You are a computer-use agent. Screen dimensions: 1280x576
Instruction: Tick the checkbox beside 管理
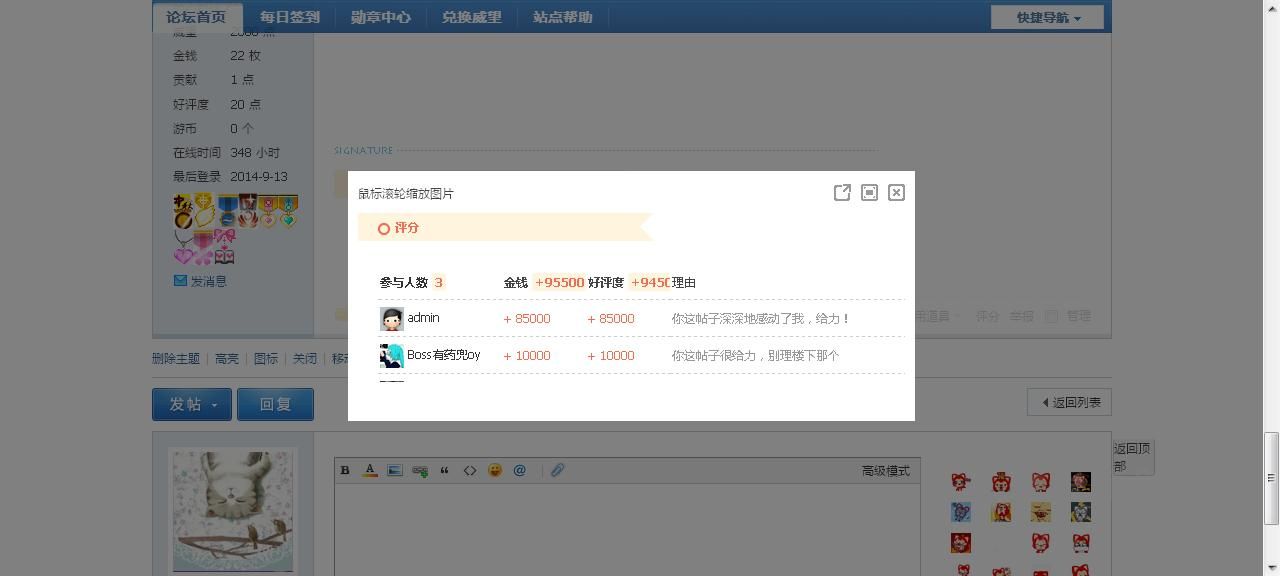pyautogui.click(x=1051, y=316)
